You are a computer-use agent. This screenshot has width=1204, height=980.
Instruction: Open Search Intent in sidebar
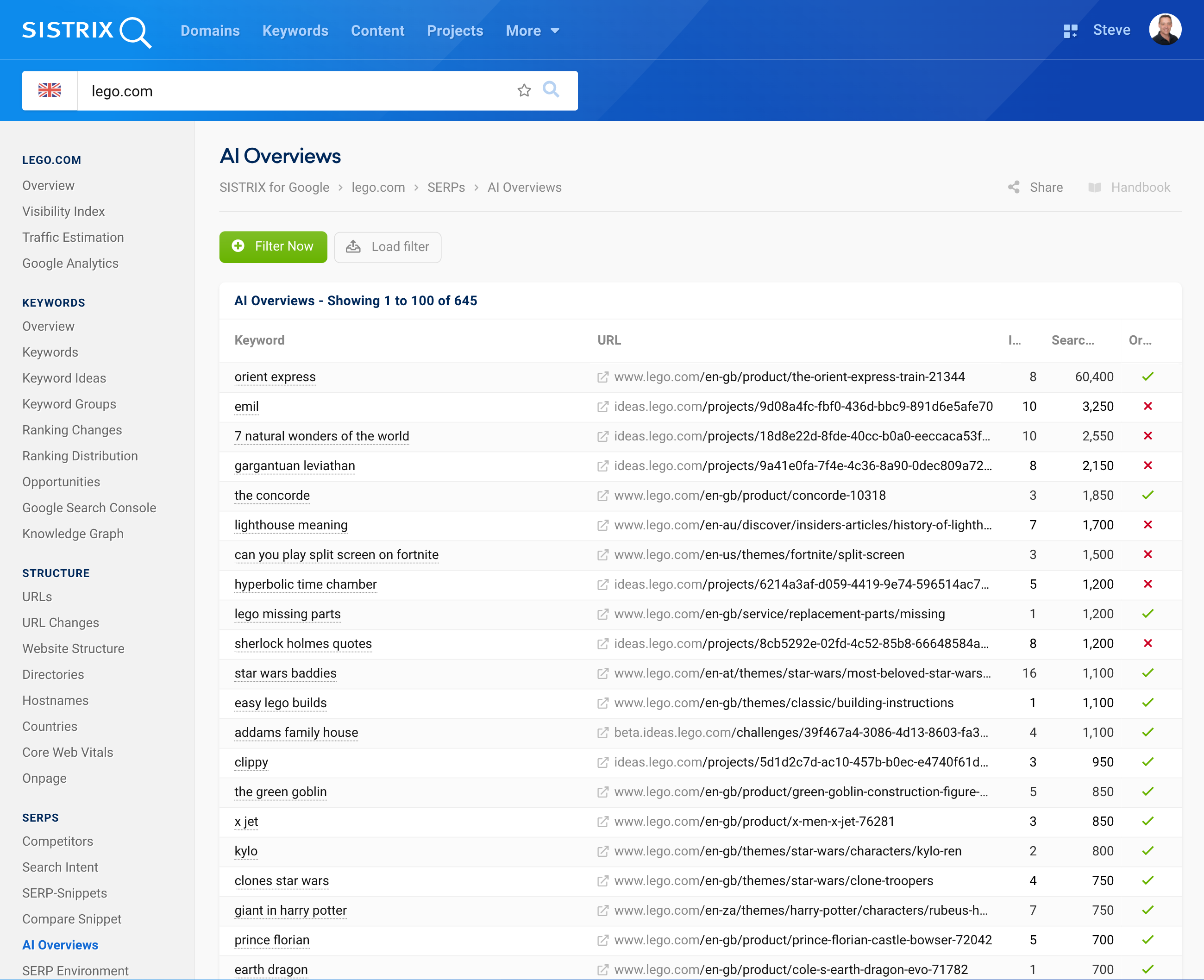[x=60, y=867]
